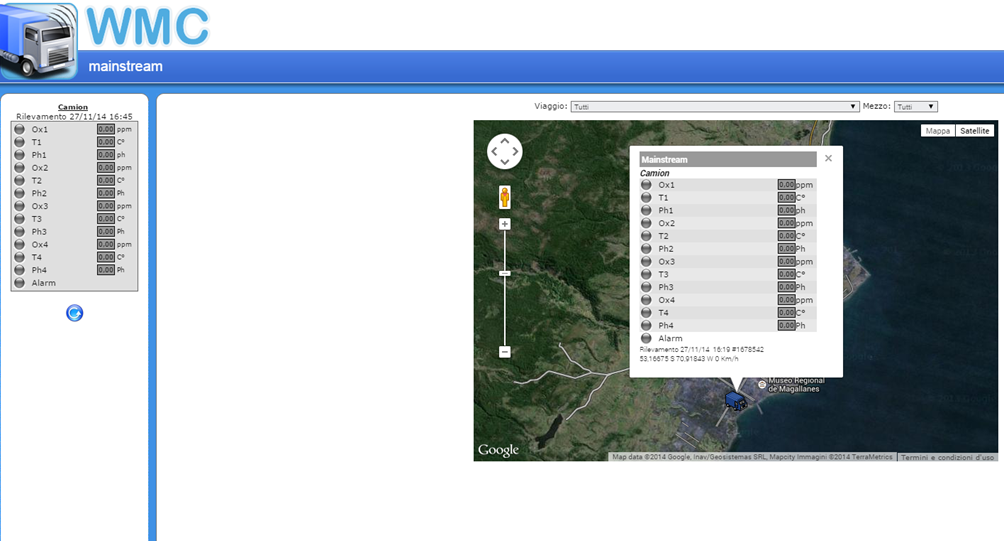Image resolution: width=1004 pixels, height=541 pixels.
Task: Open the Viaggio dropdown
Action: click(714, 106)
